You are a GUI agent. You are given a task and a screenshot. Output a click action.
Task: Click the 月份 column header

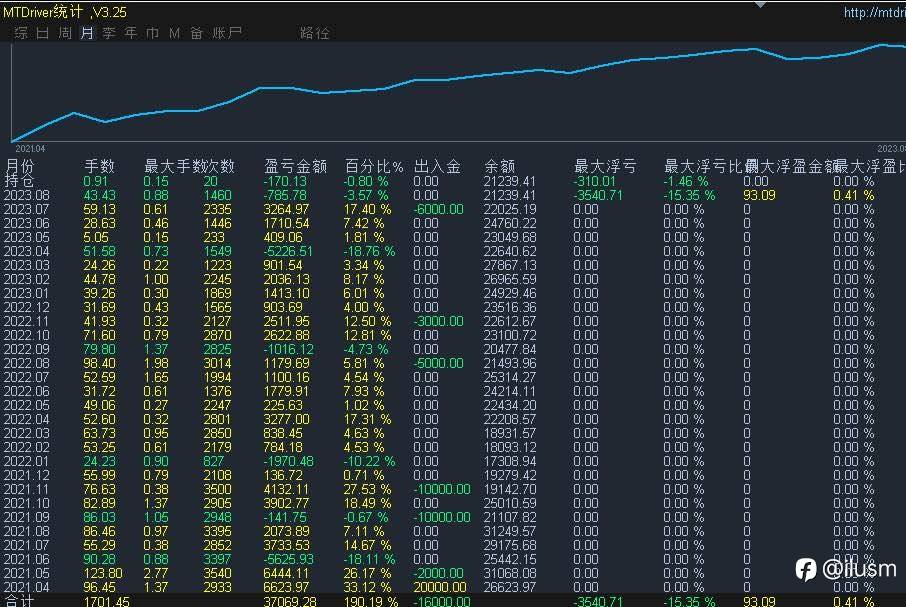[20, 166]
